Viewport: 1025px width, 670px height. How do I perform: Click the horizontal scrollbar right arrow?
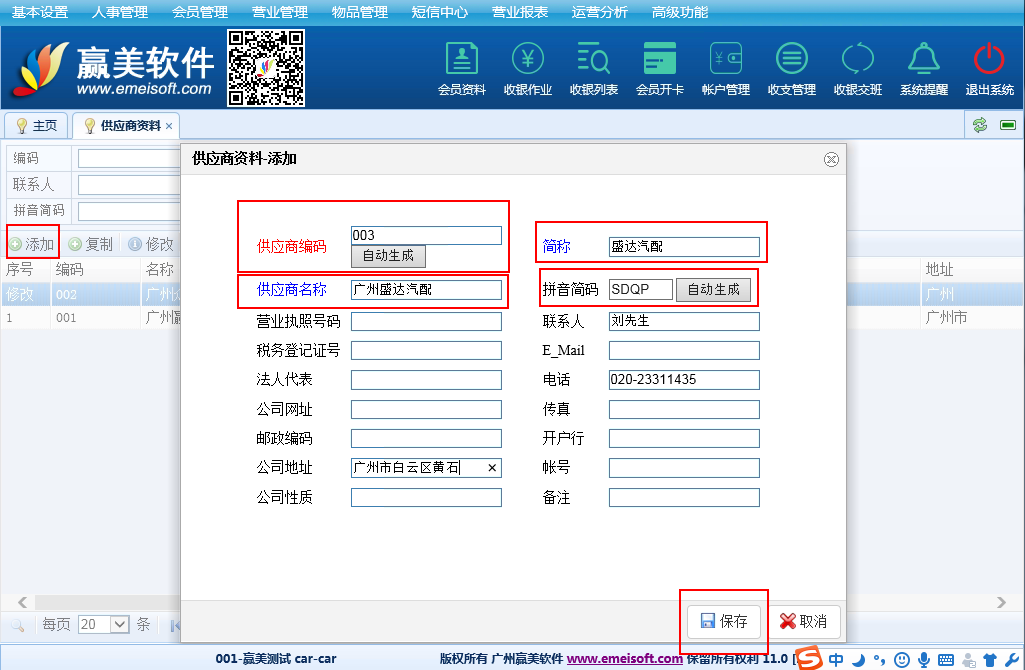tap(1001, 602)
